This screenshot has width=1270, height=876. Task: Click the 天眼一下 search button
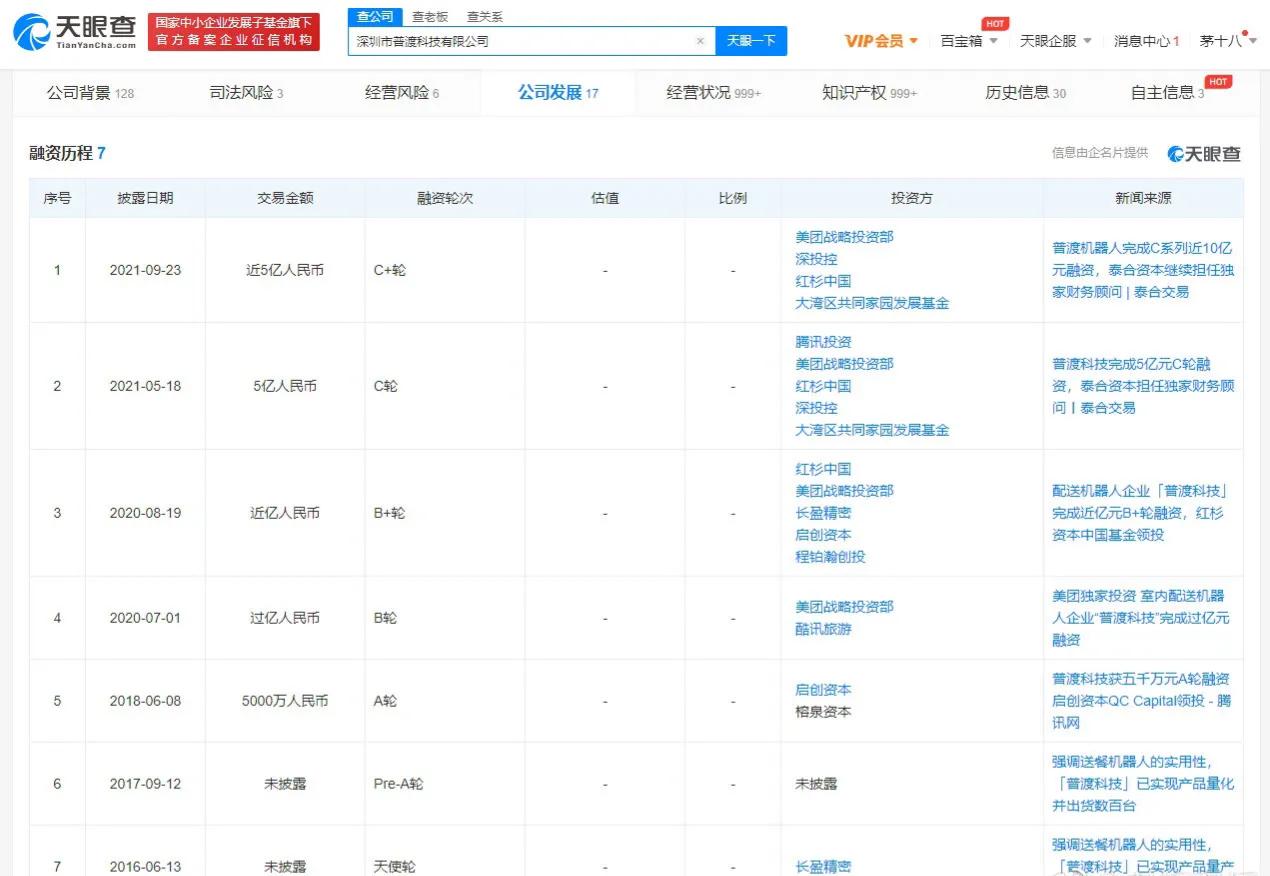click(x=751, y=41)
